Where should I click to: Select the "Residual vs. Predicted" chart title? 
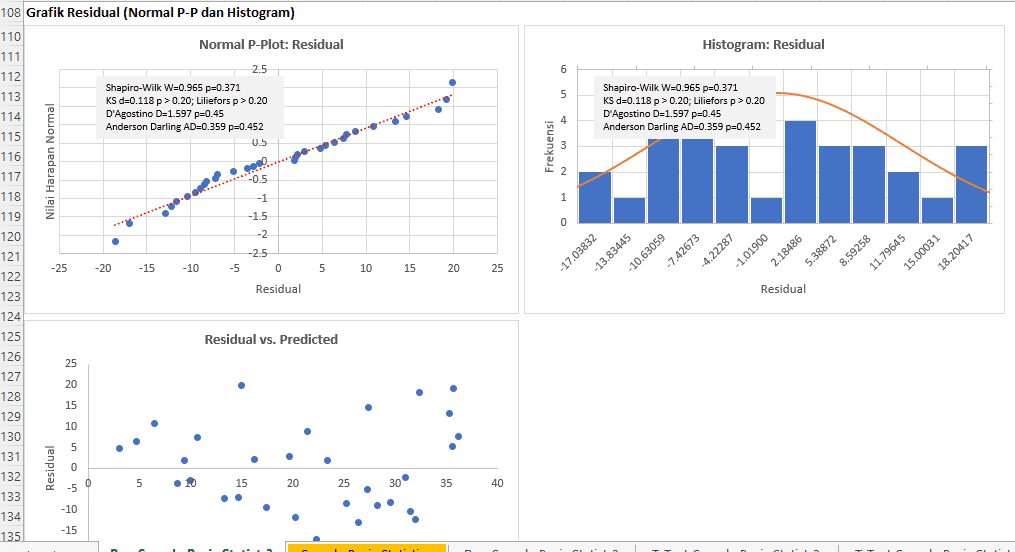pyautogui.click(x=271, y=339)
